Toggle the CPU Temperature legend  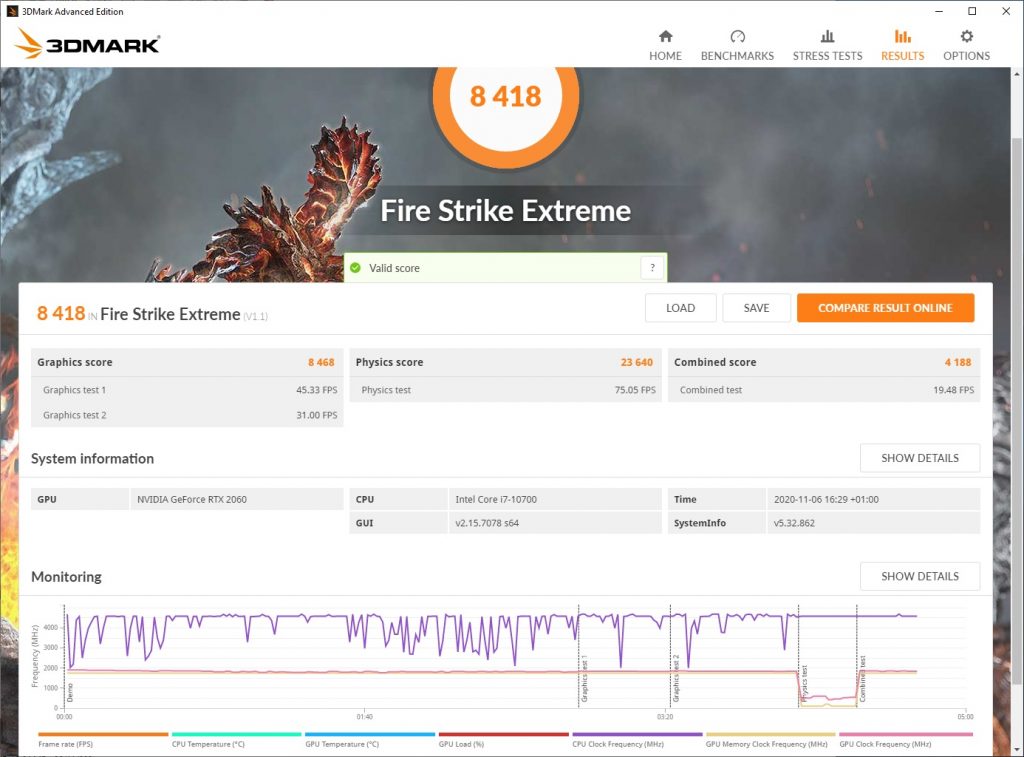[236, 740]
